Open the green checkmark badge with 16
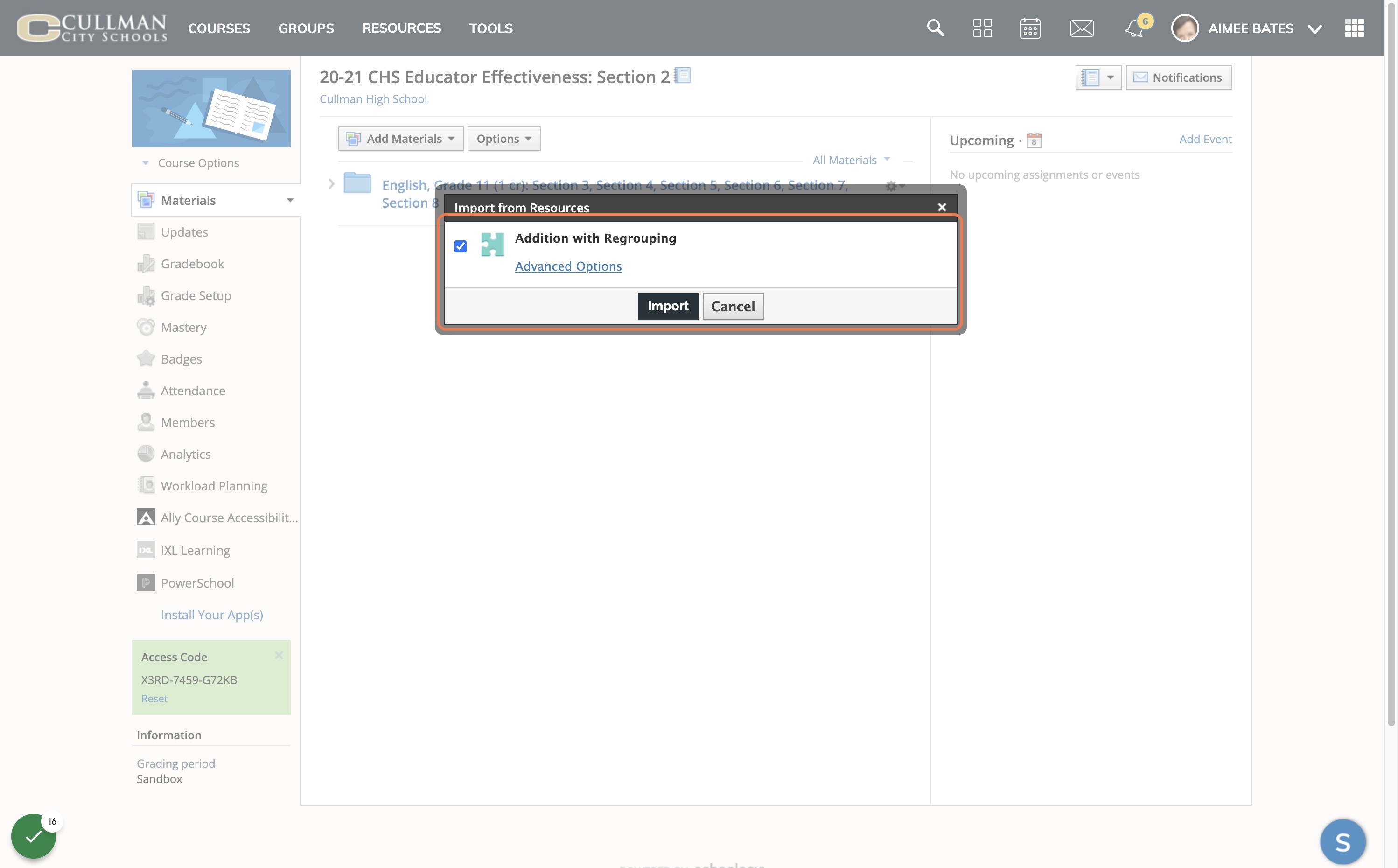Image resolution: width=1398 pixels, height=868 pixels. tap(34, 836)
